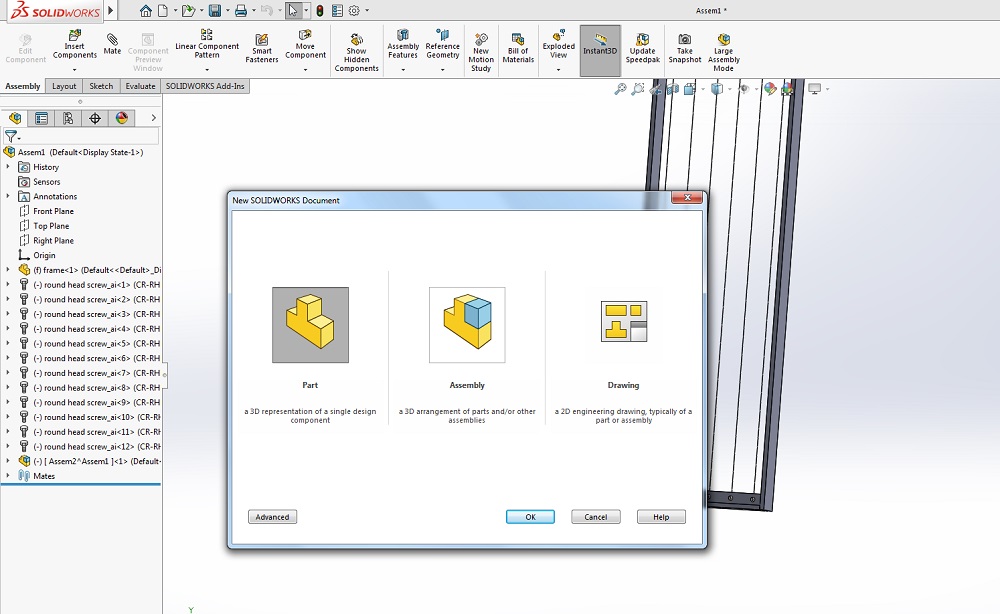Select Right Plane in feature tree
Viewport: 1000px width, 614px height.
[x=54, y=240]
